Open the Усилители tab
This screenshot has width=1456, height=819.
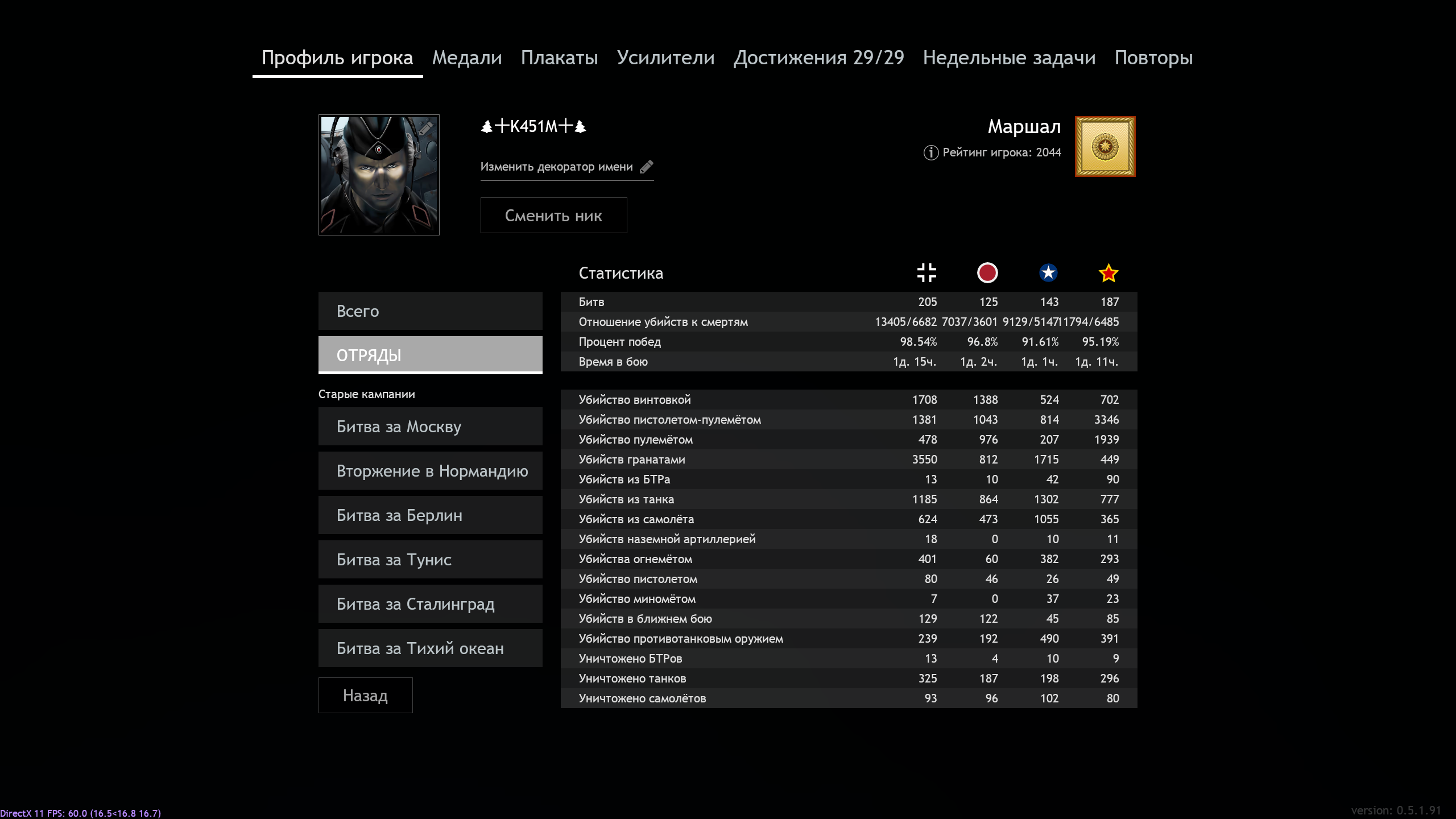665,57
